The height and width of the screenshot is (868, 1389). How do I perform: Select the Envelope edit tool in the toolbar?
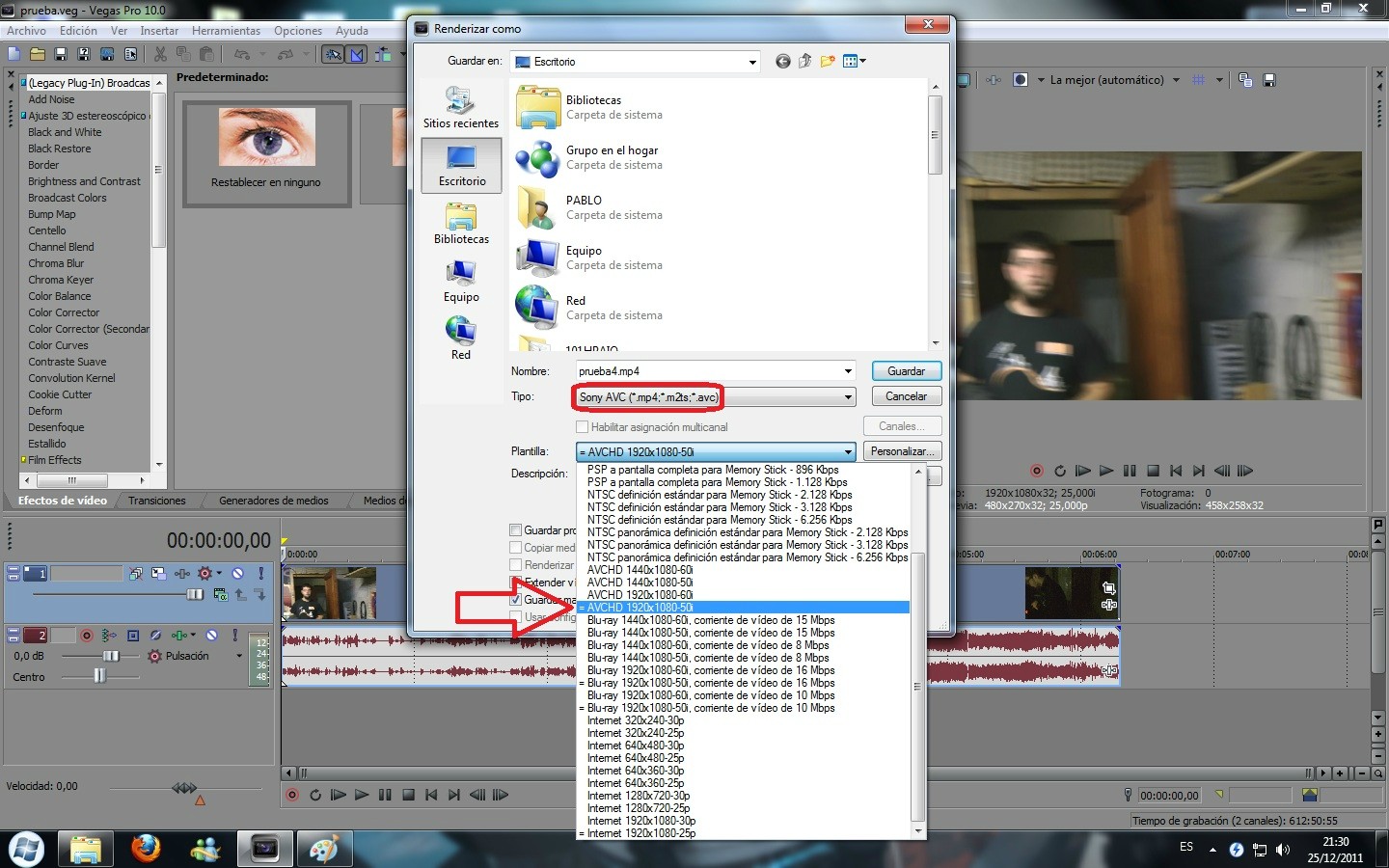[x=356, y=55]
